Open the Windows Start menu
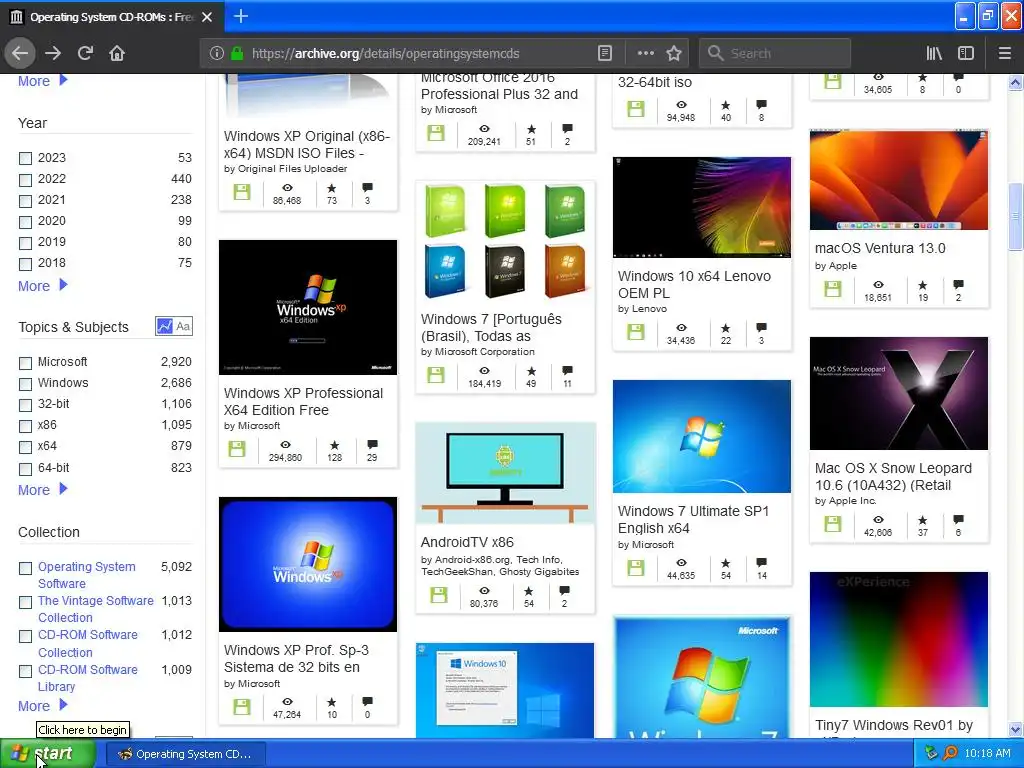This screenshot has width=1024, height=768. [x=48, y=753]
